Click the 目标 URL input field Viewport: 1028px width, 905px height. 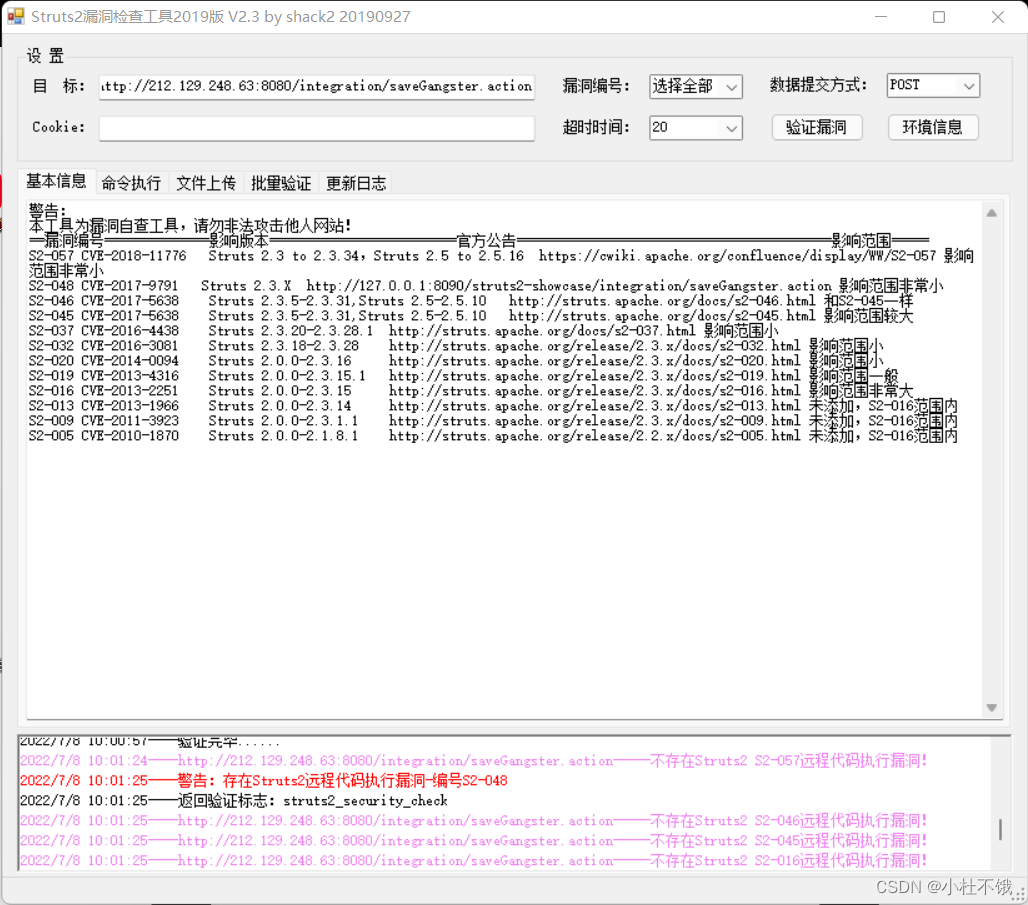(317, 87)
